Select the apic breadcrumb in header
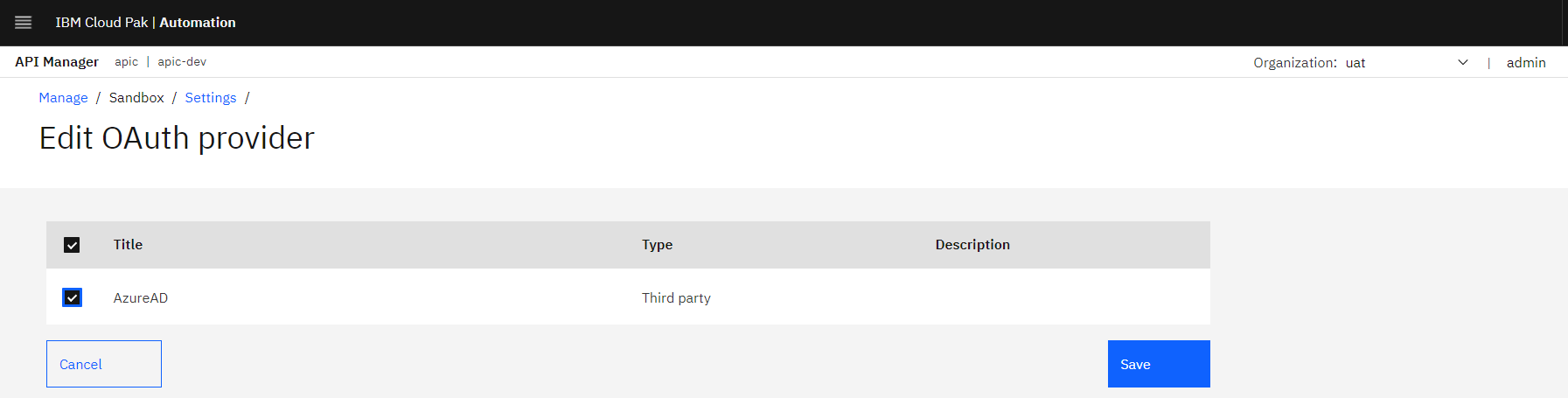The image size is (1568, 398). [x=126, y=62]
